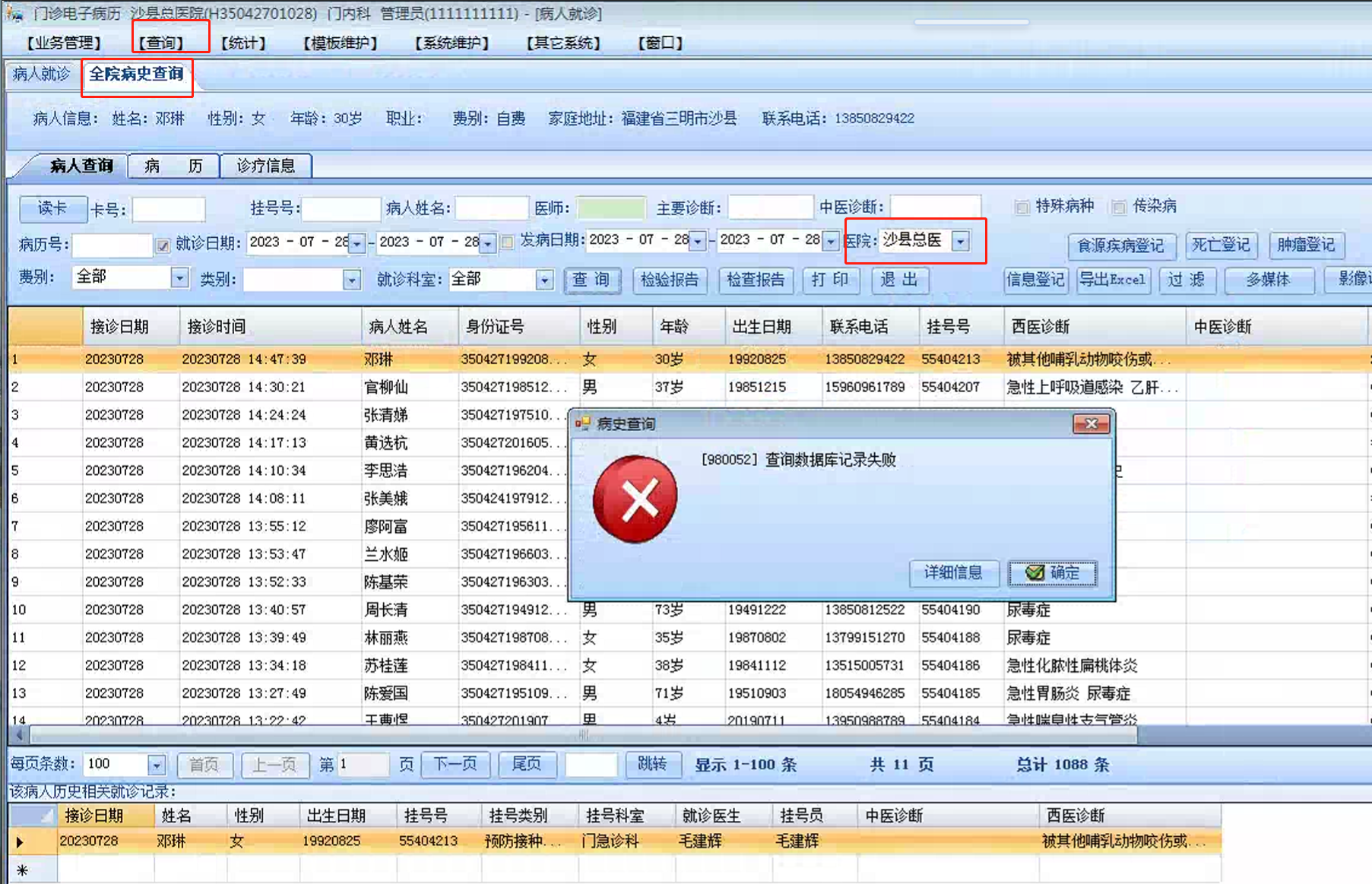Open the 每页条数 dropdown
This screenshot has width=1372, height=884.
click(157, 765)
